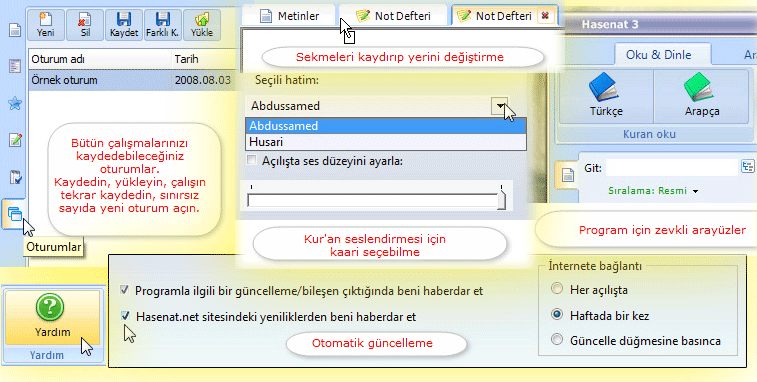Screen dimensions: 757x382
Task: Click the Oturum adı column header
Action: [100, 59]
